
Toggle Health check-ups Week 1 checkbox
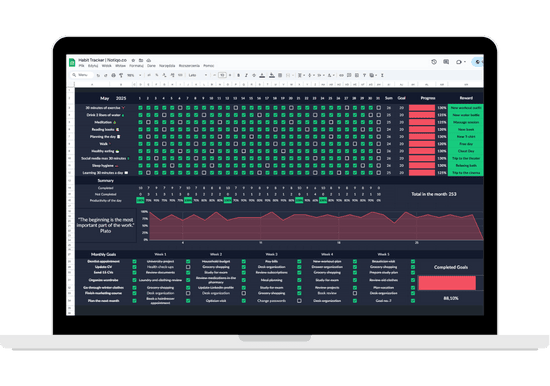tap(188, 267)
